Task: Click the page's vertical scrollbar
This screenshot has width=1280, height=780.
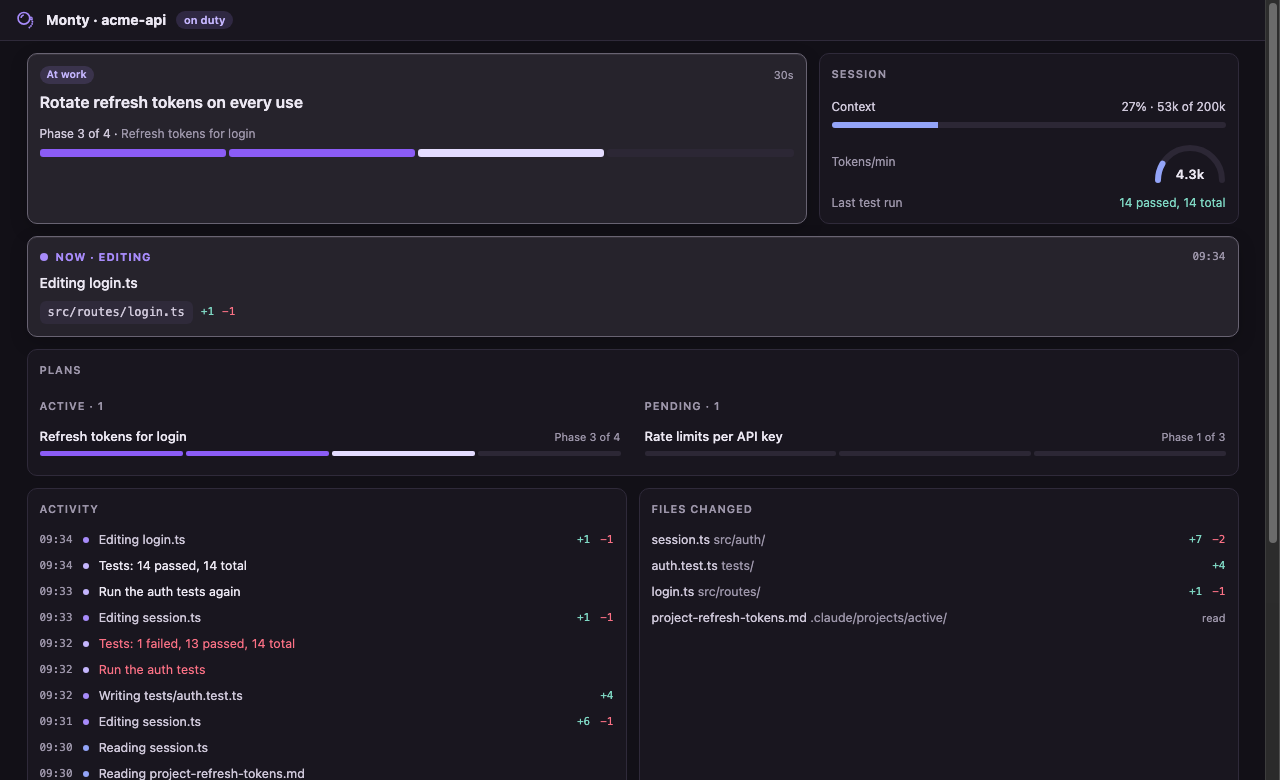Action: click(1273, 272)
